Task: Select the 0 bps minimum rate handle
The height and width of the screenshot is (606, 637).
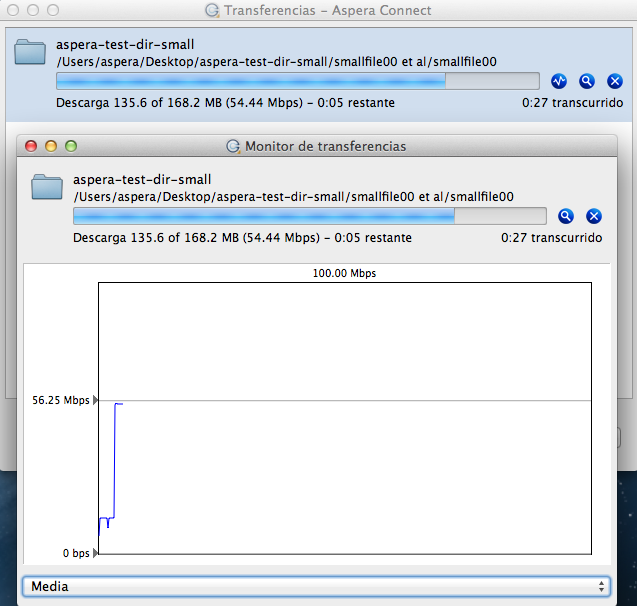Action: (x=96, y=553)
